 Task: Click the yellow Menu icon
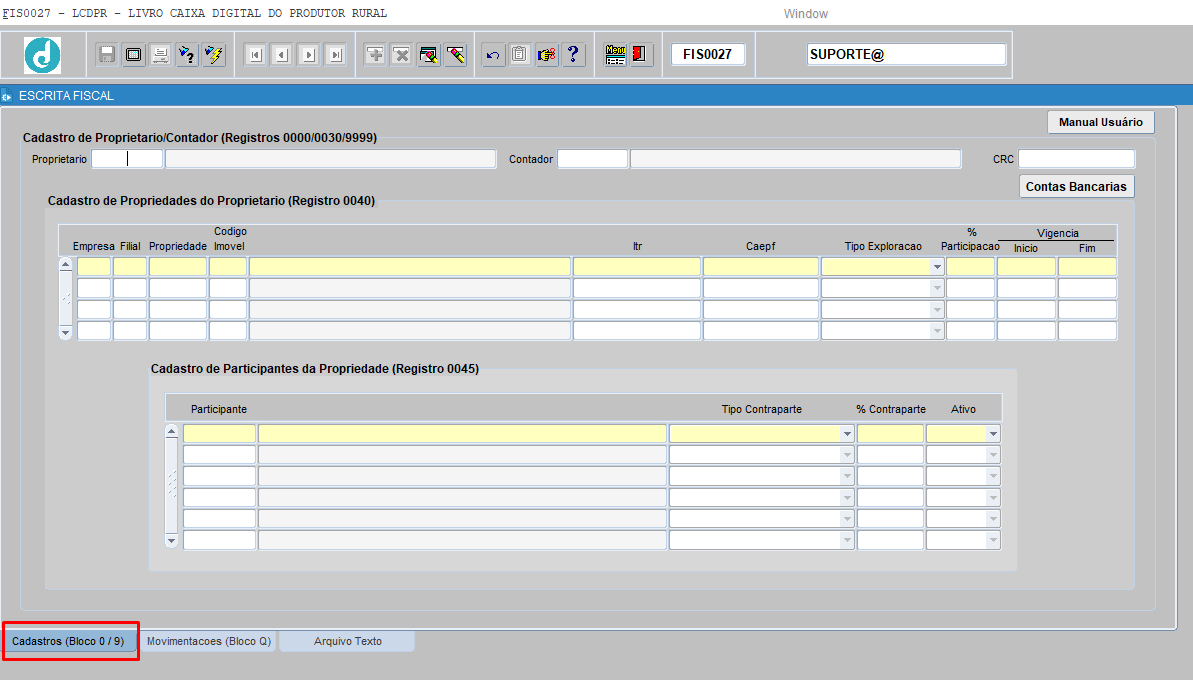point(616,55)
